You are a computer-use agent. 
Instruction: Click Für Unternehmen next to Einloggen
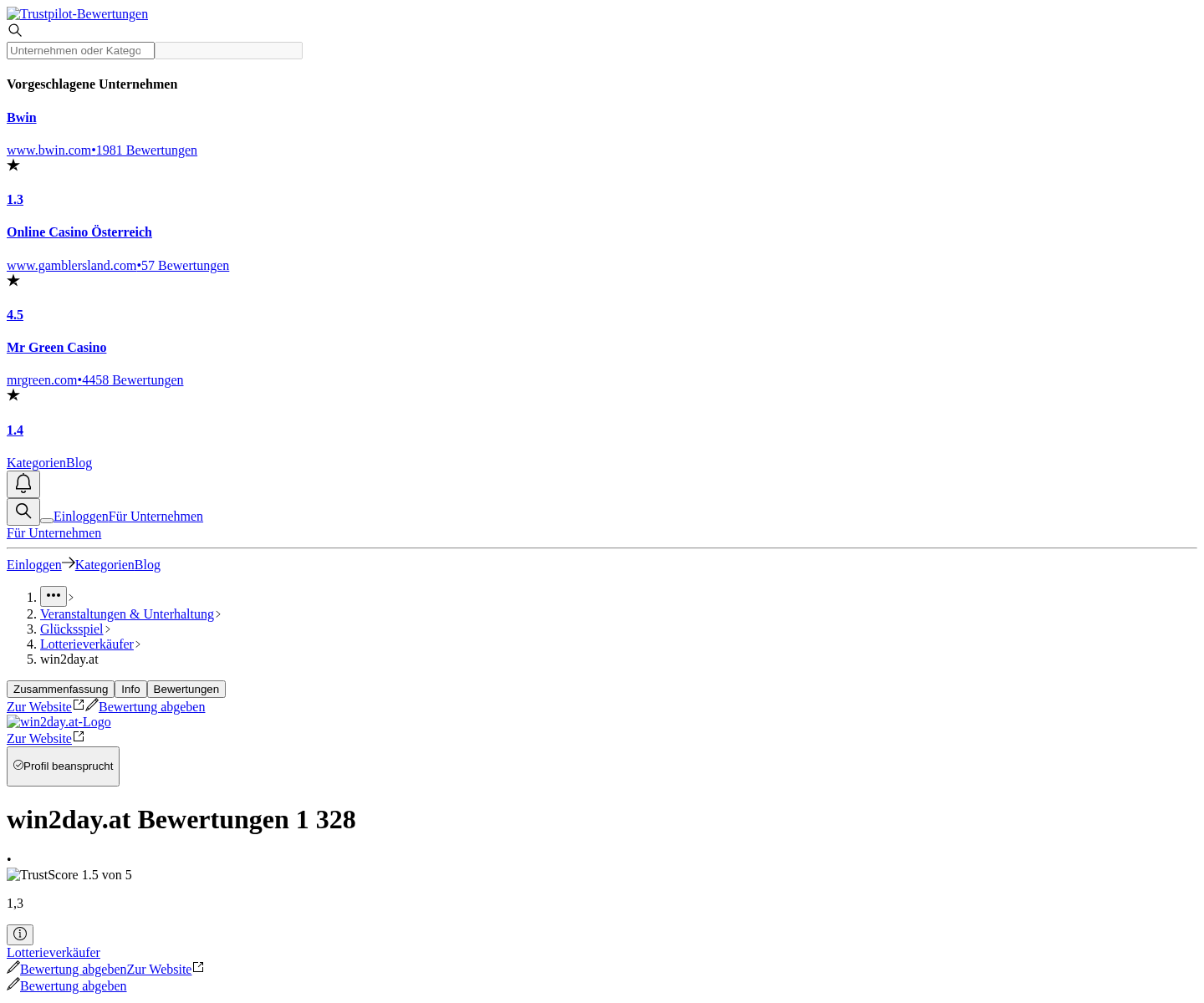(156, 517)
